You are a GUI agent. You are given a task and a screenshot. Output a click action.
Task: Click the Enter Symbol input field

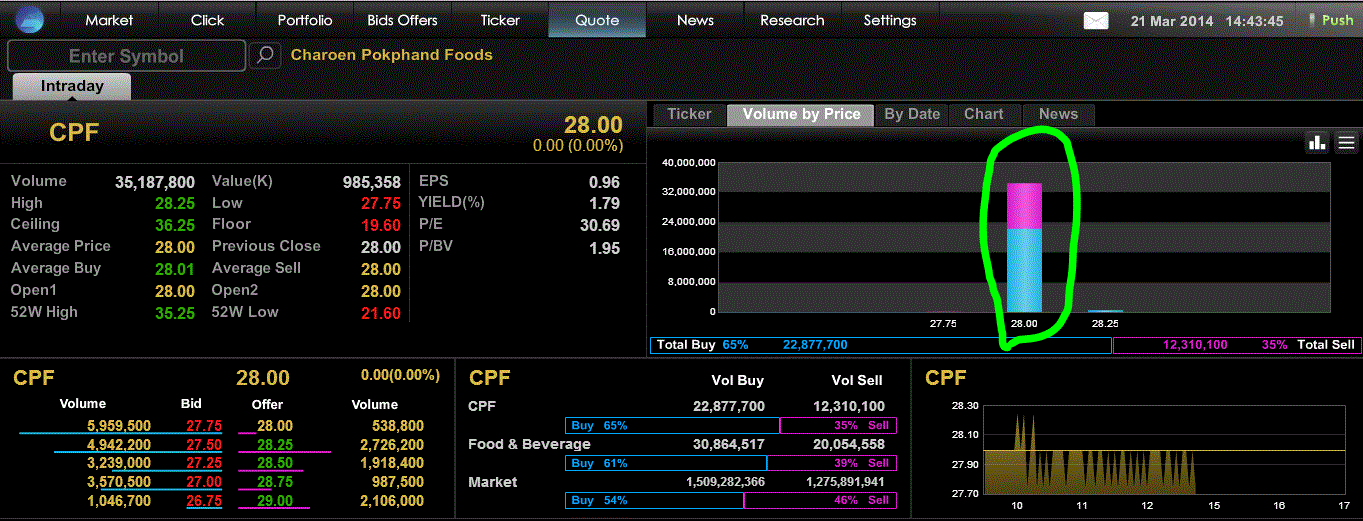pyautogui.click(x=126, y=56)
